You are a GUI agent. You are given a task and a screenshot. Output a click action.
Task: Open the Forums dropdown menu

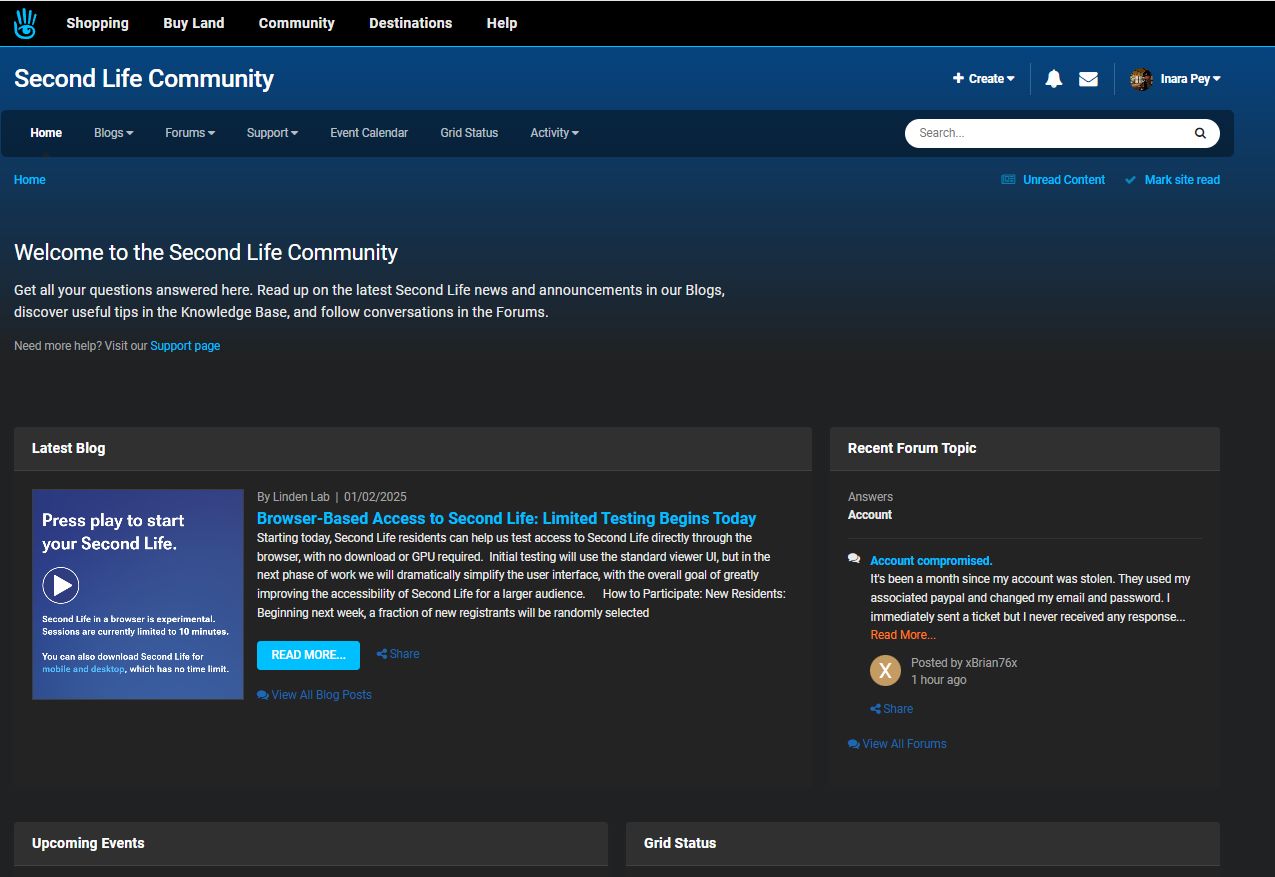coord(190,133)
